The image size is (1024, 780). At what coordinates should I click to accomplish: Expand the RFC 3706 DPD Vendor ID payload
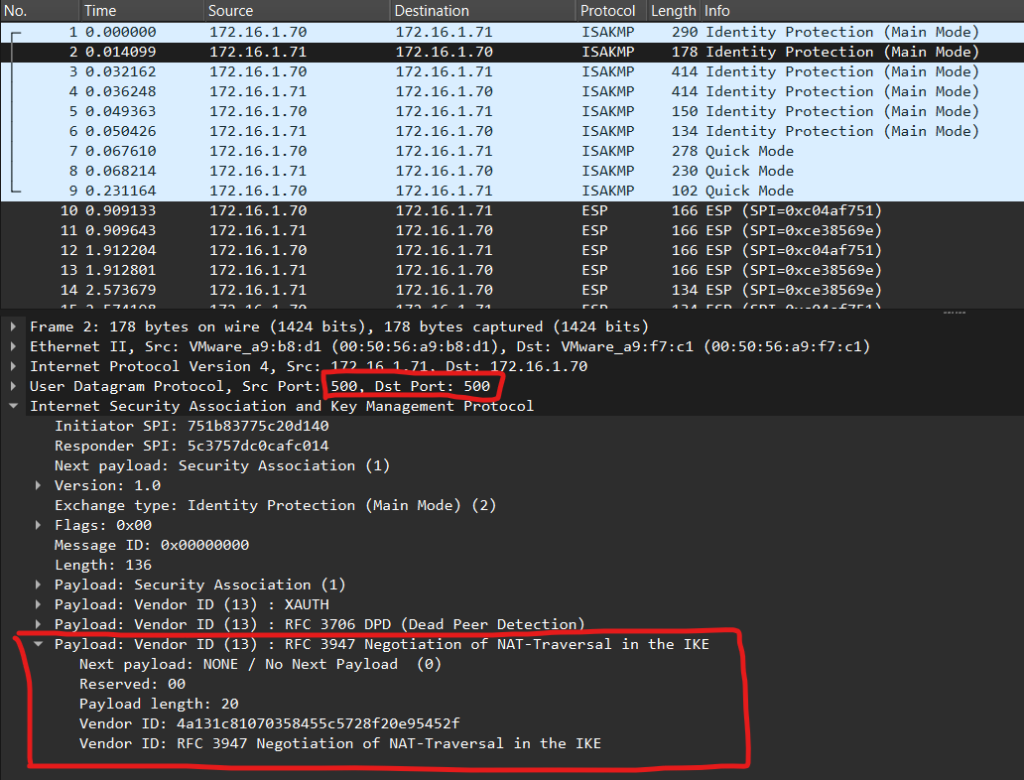[38, 625]
